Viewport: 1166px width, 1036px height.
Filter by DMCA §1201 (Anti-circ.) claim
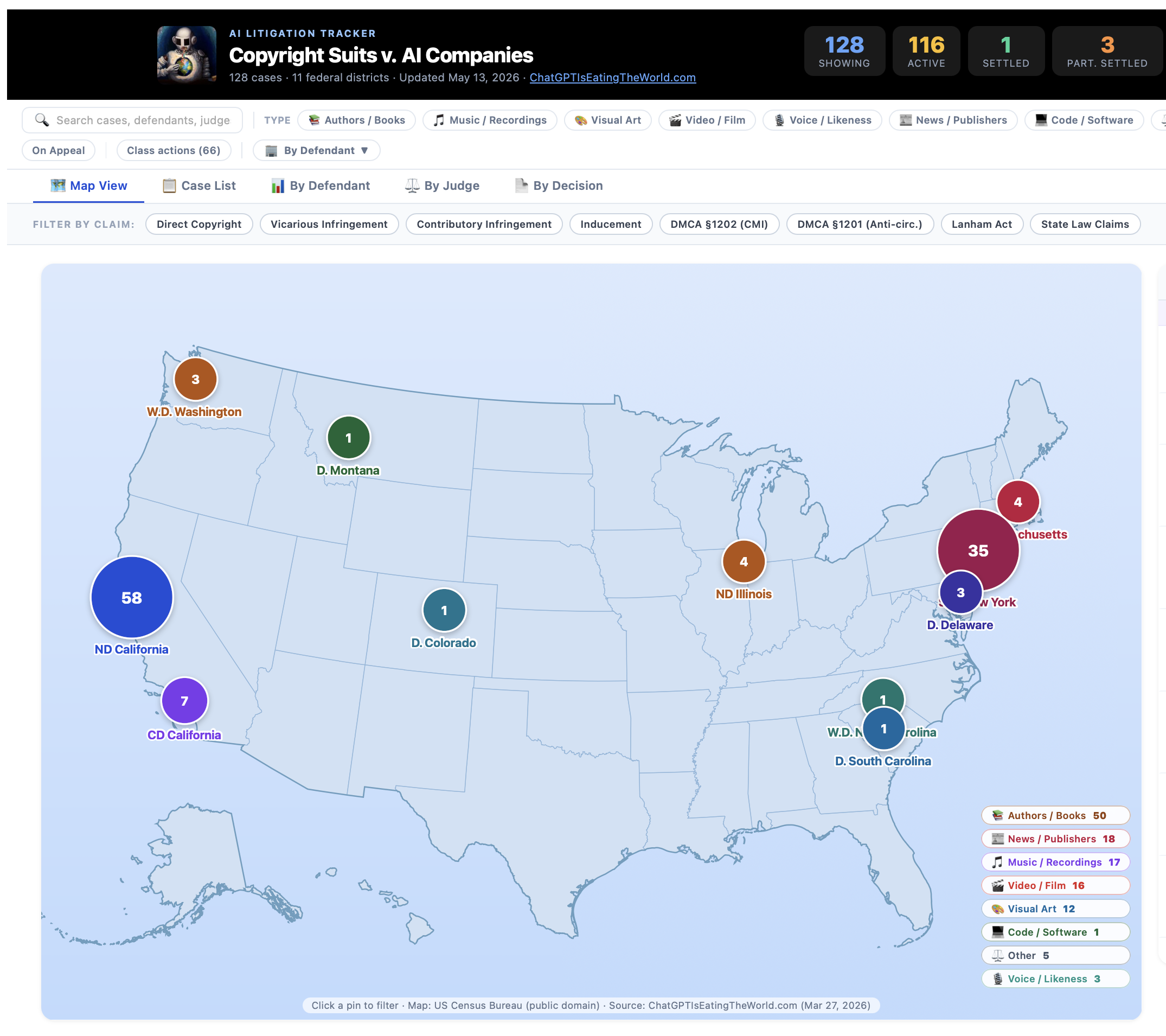(x=860, y=223)
